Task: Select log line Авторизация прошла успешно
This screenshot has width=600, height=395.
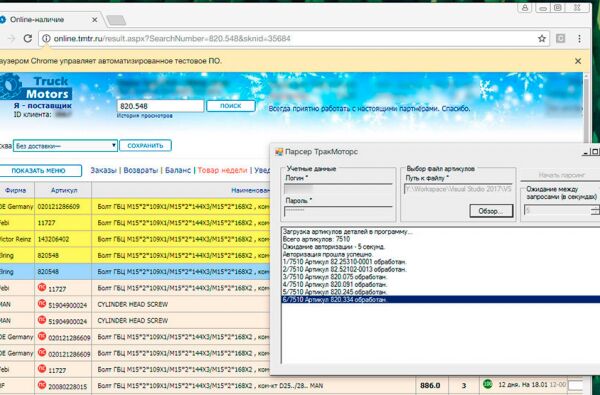Action: click(328, 255)
